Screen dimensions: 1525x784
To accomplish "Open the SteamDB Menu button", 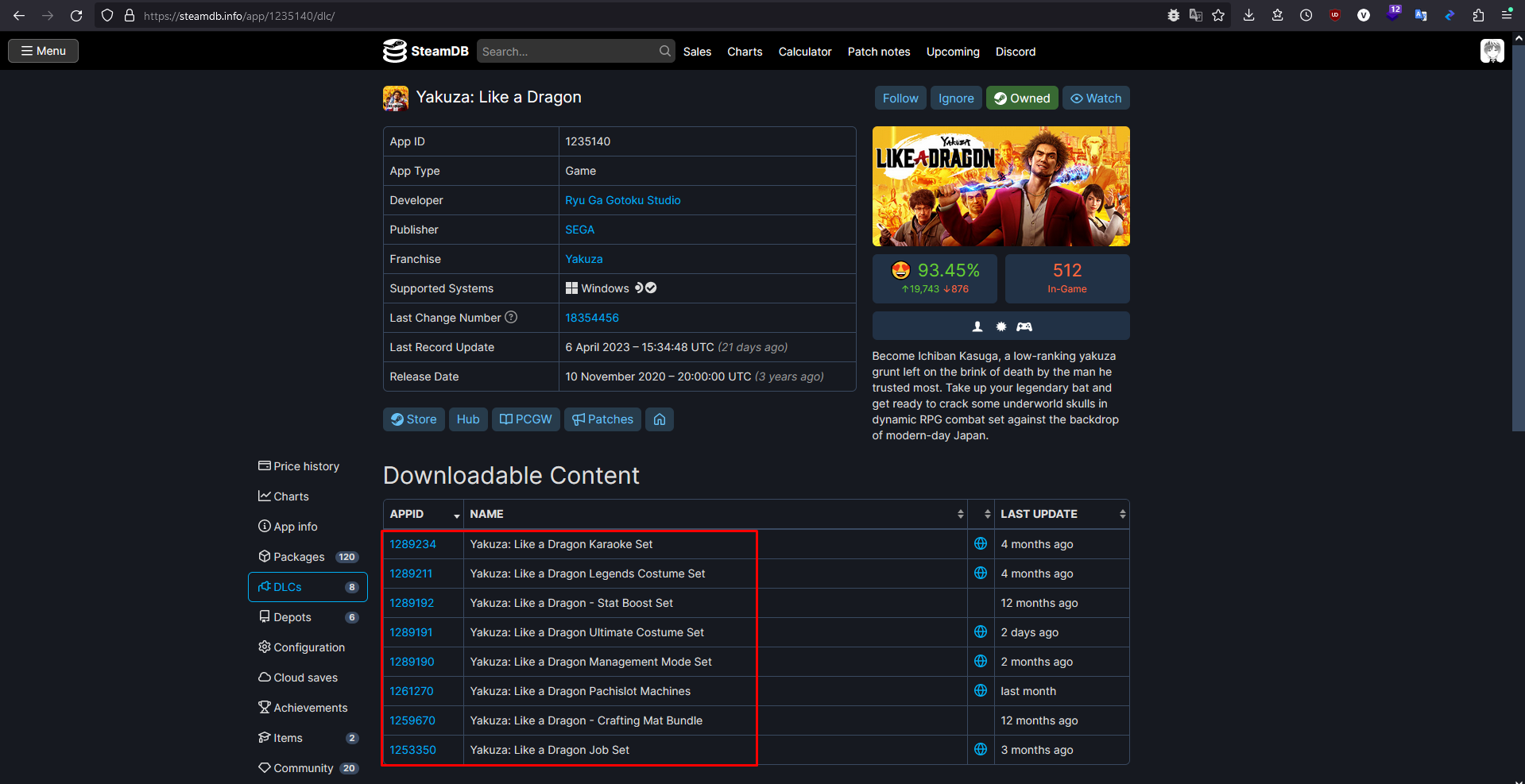I will point(44,51).
